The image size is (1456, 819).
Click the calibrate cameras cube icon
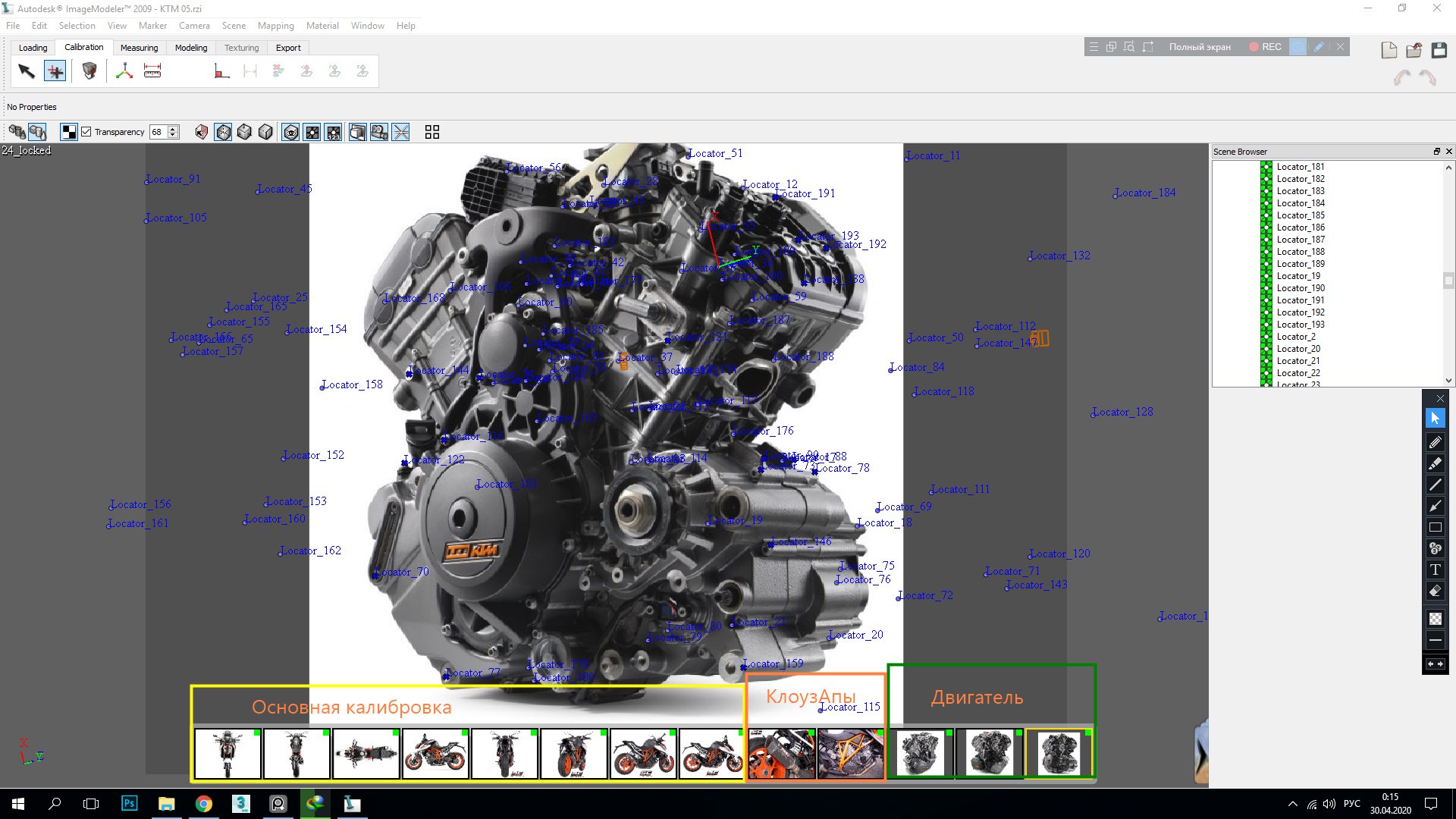pos(89,71)
